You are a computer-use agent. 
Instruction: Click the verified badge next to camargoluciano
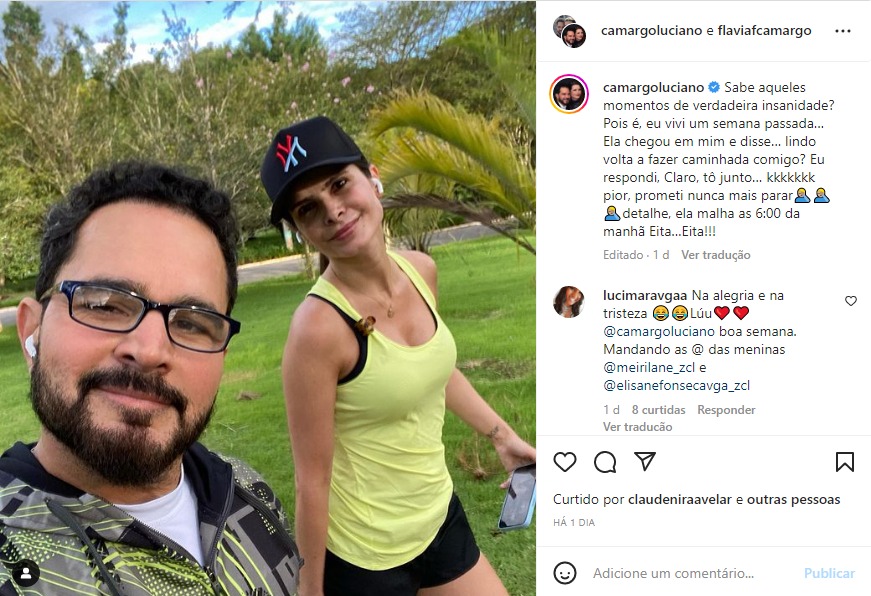714,87
